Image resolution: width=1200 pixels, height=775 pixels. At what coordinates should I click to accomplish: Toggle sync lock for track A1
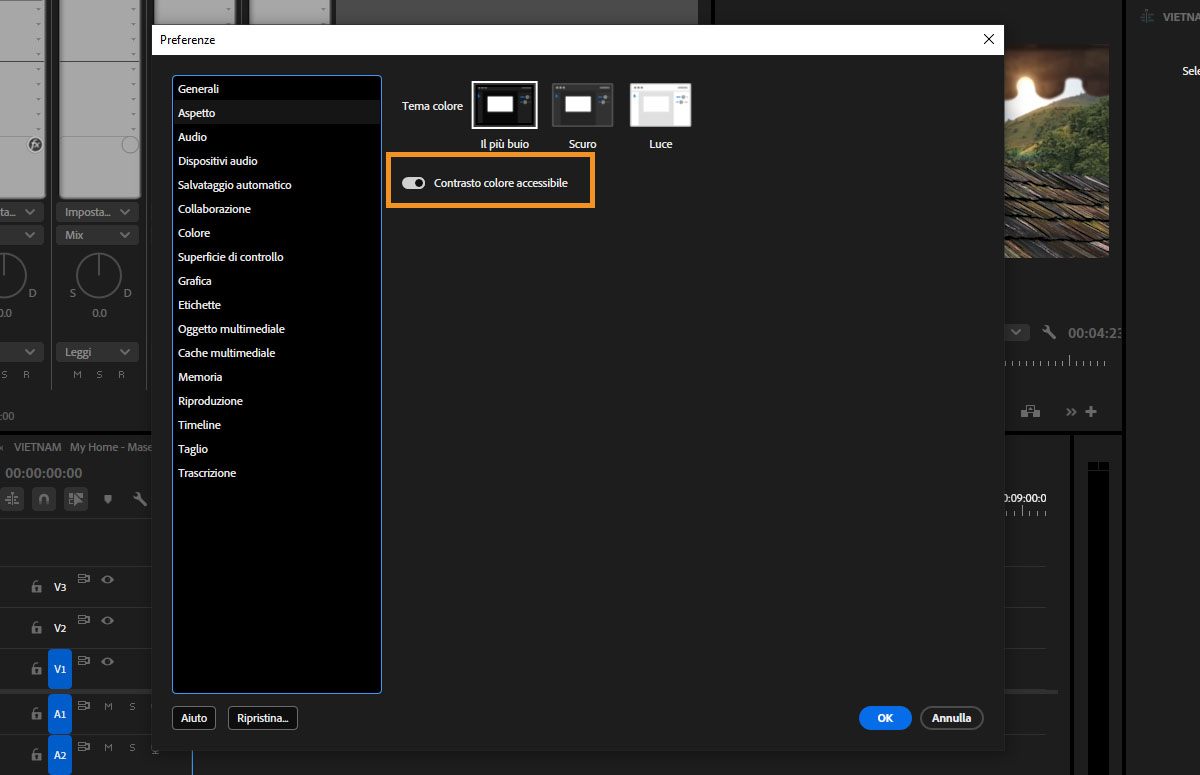click(x=84, y=706)
